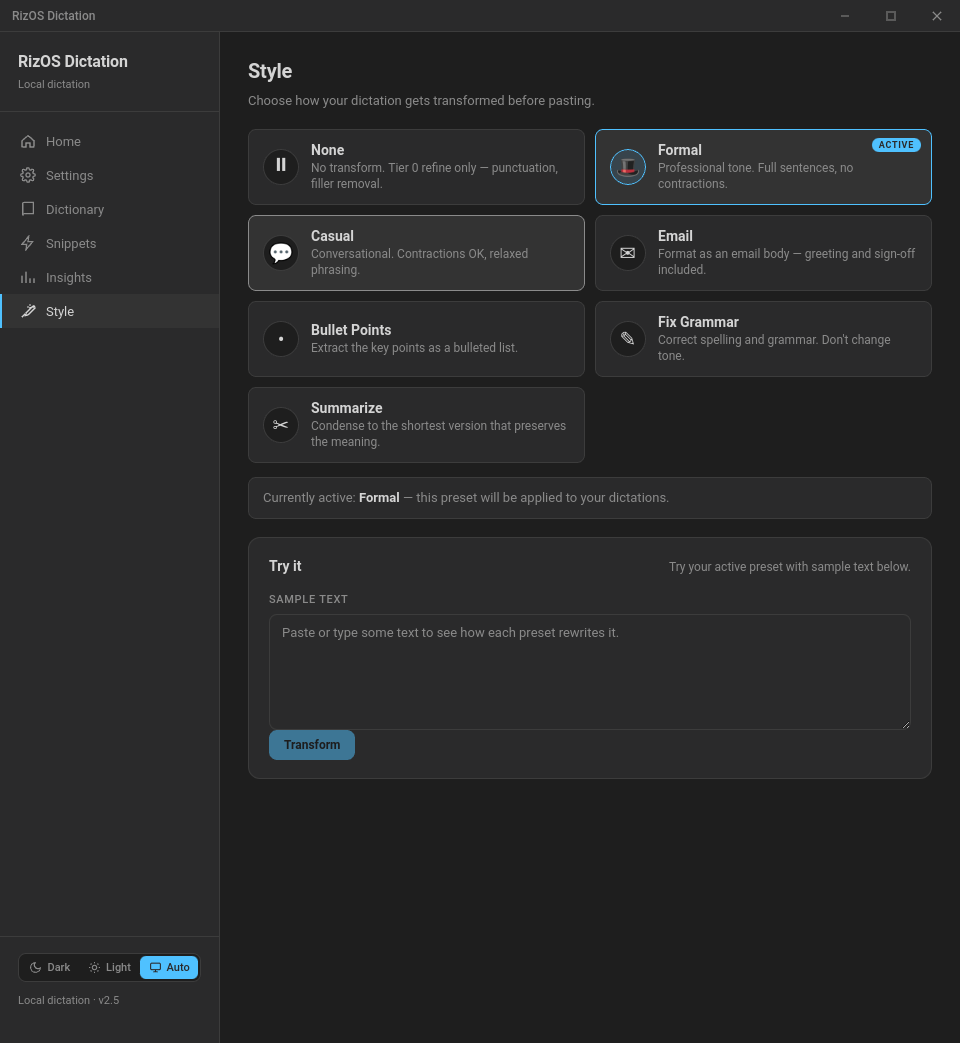Click the moon icon for Dark theme
The height and width of the screenshot is (1043, 960).
click(x=36, y=967)
